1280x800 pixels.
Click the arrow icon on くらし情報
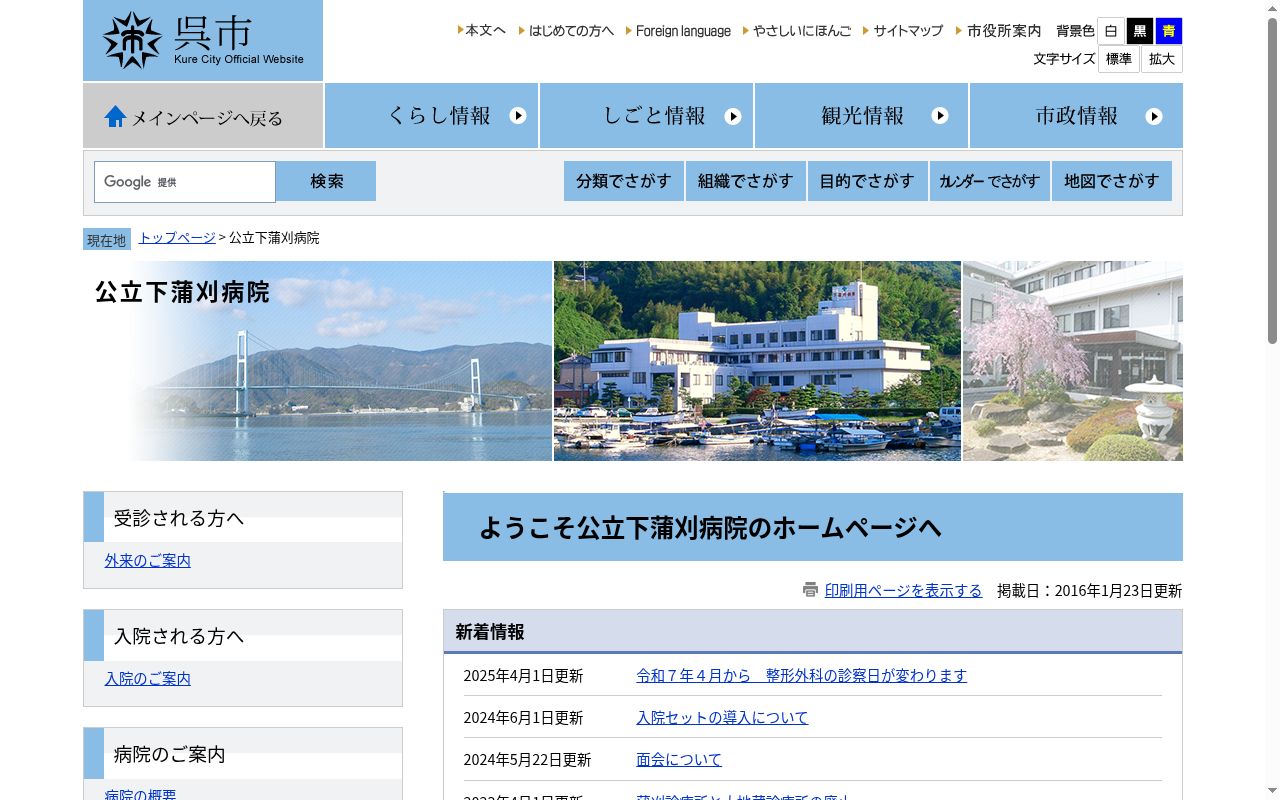click(518, 115)
